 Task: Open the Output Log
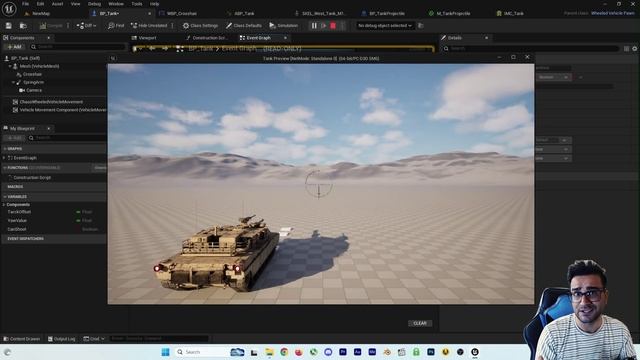coord(62,339)
